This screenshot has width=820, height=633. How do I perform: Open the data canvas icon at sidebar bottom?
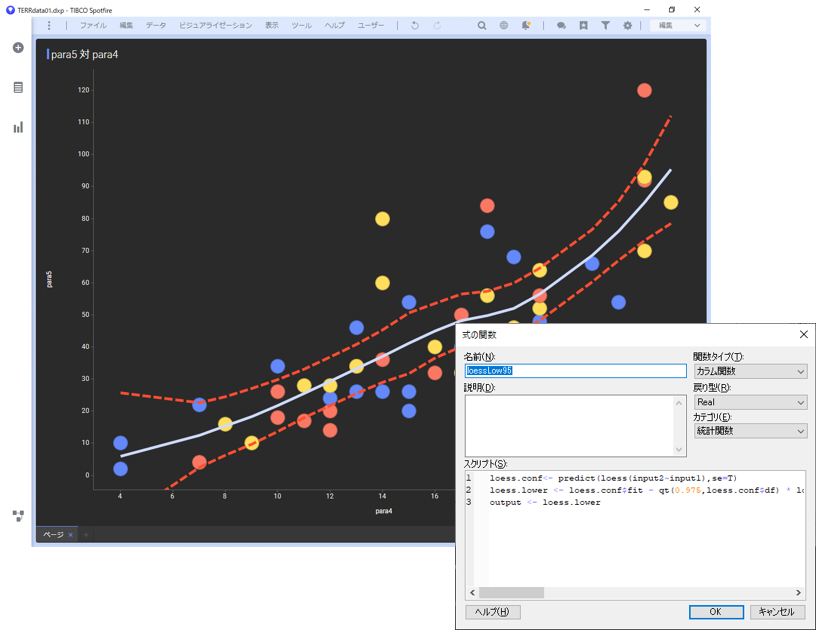pos(18,516)
